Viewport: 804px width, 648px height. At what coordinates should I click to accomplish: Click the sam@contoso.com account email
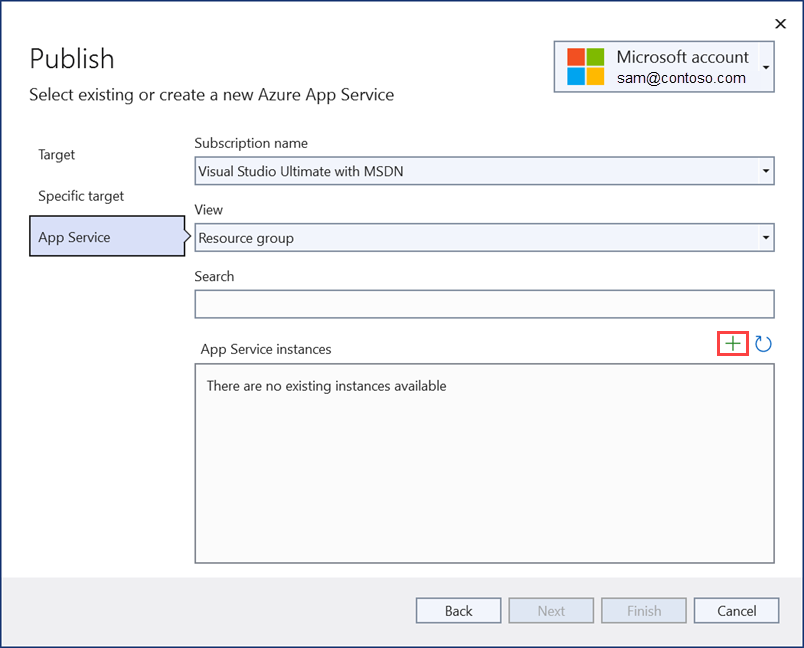pyautogui.click(x=681, y=78)
